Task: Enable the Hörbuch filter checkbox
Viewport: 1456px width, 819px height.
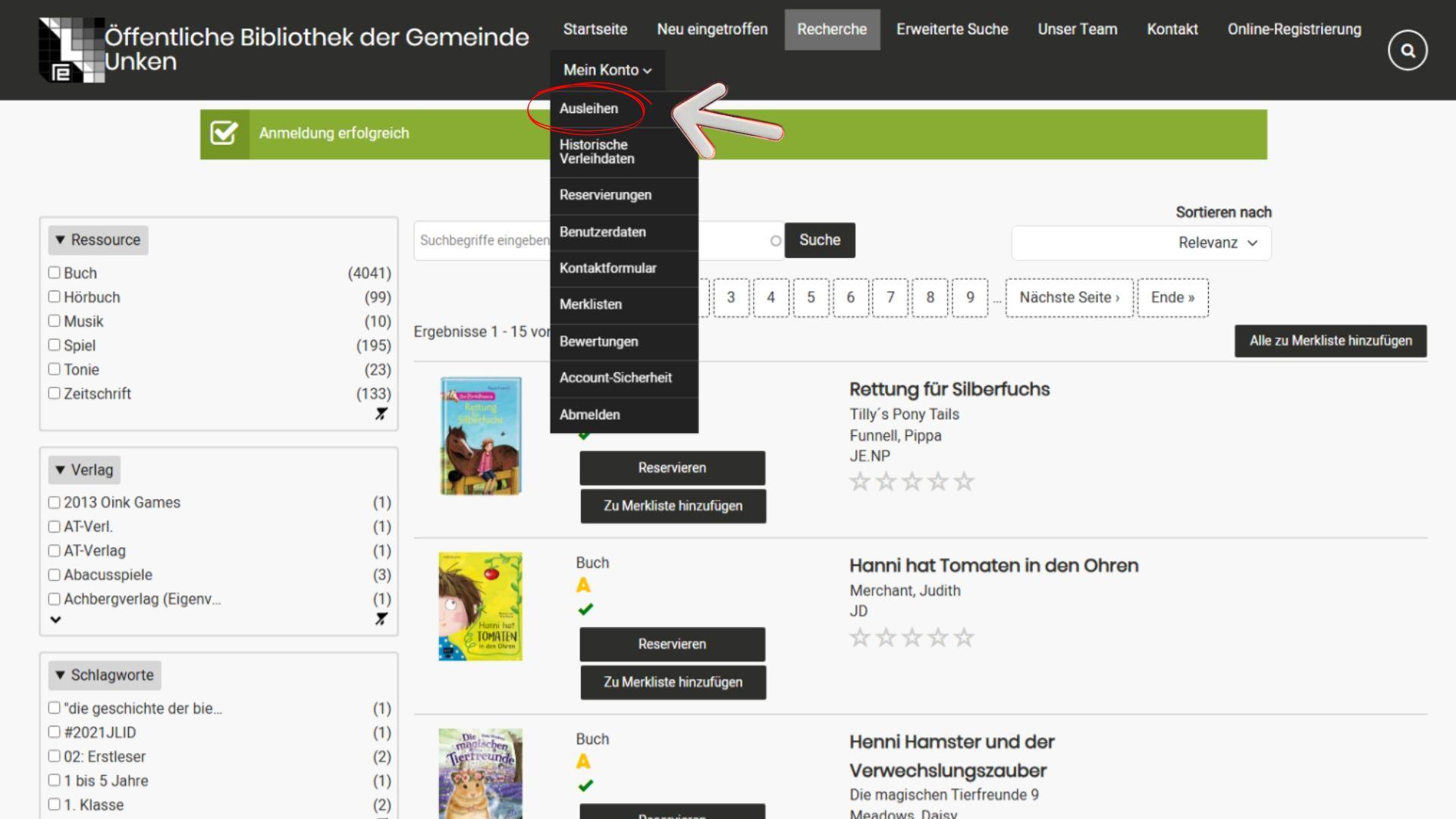Action: click(54, 297)
